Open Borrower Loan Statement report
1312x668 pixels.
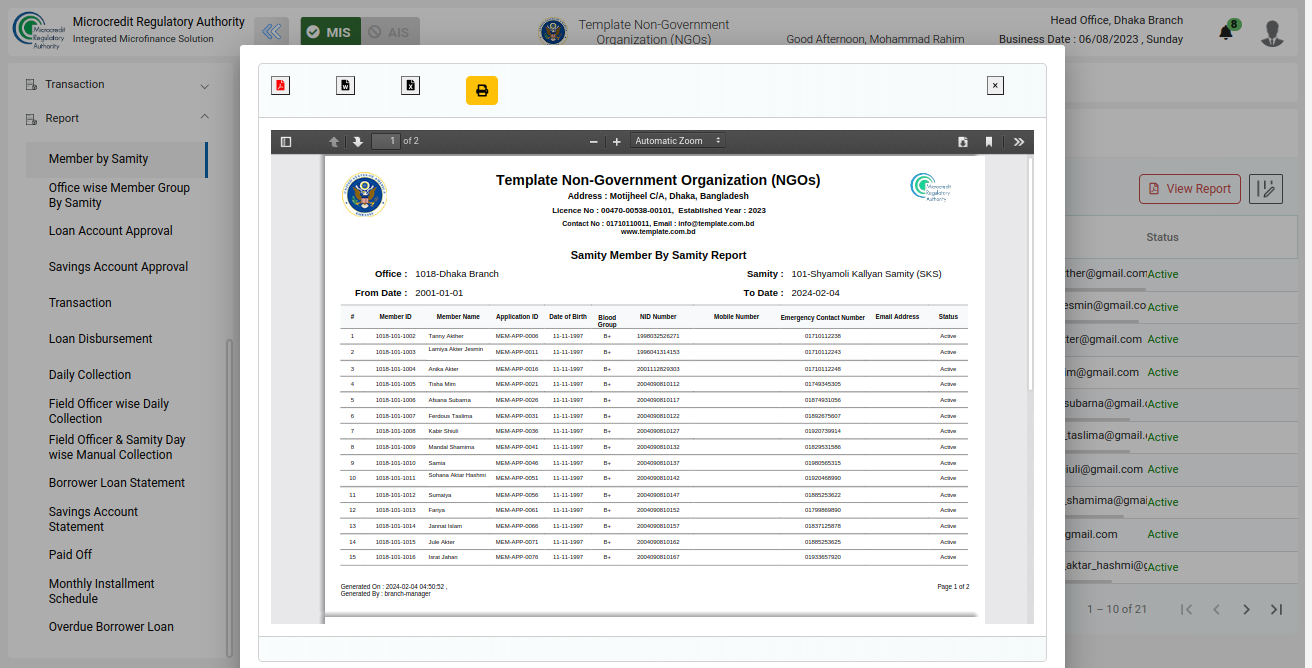[x=117, y=483]
